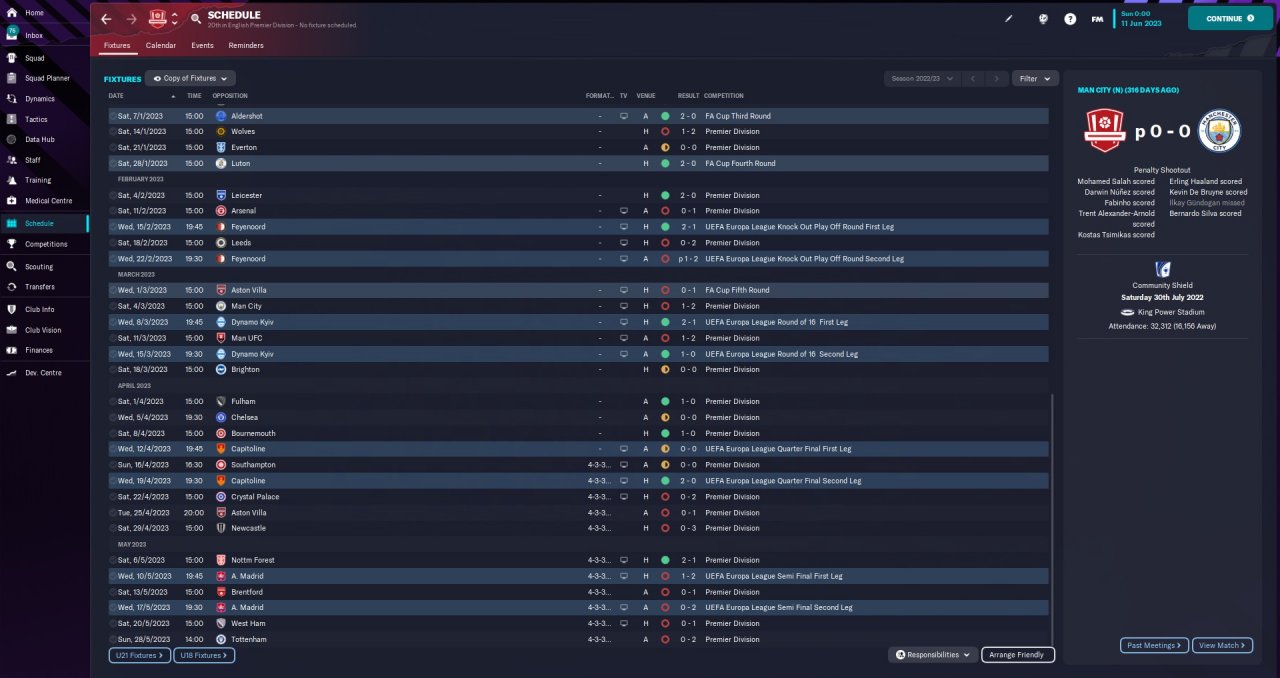
Task: Open the Squad Planner from the sidebar
Action: [x=47, y=78]
